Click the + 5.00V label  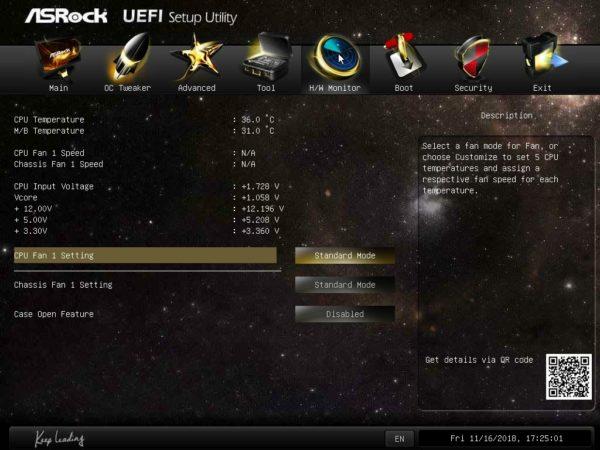31,220
